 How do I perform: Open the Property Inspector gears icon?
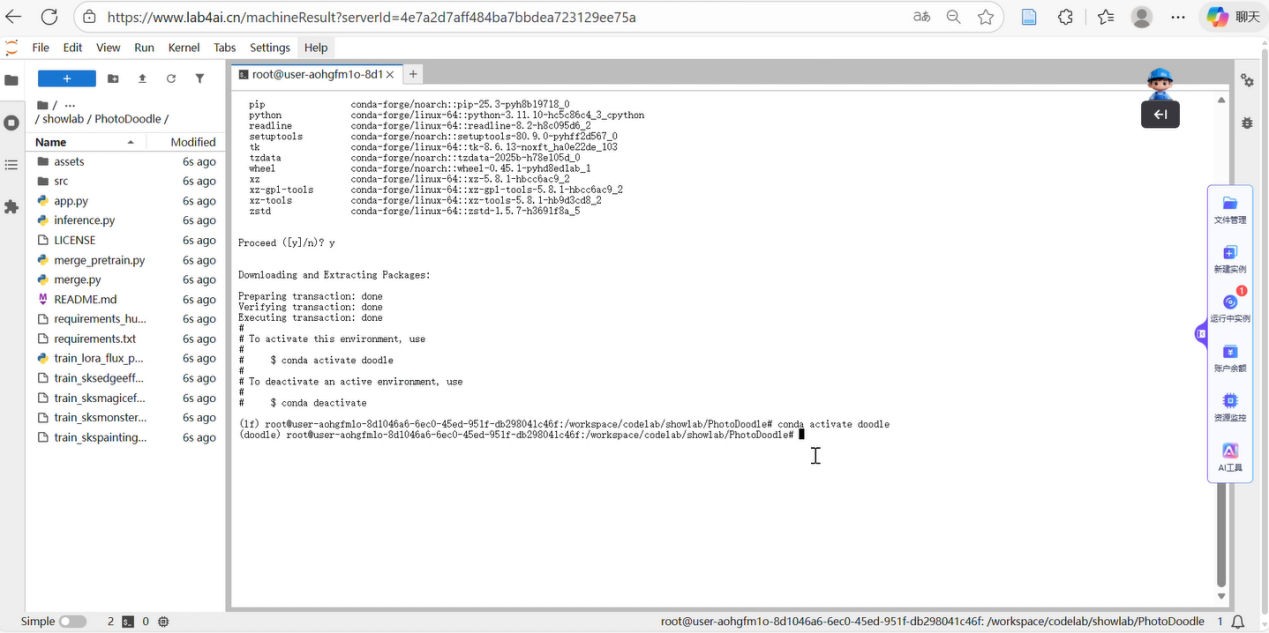tap(1247, 80)
